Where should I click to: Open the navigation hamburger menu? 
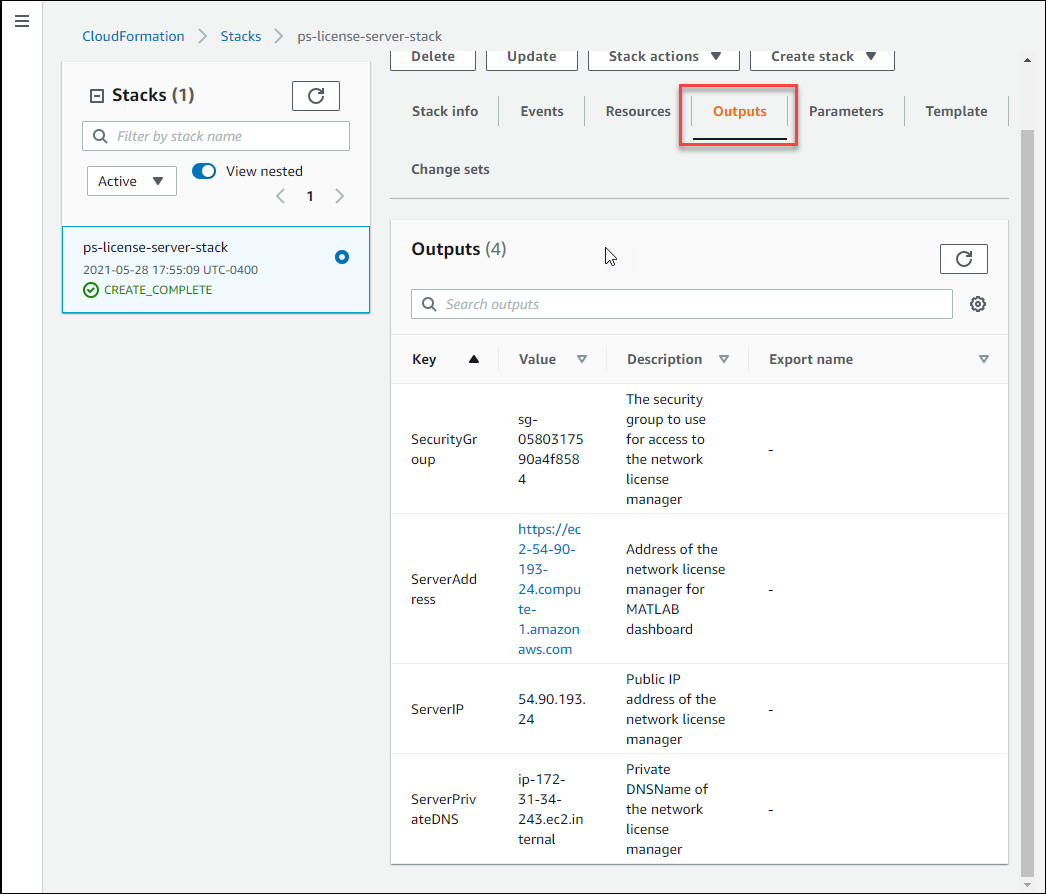click(22, 20)
